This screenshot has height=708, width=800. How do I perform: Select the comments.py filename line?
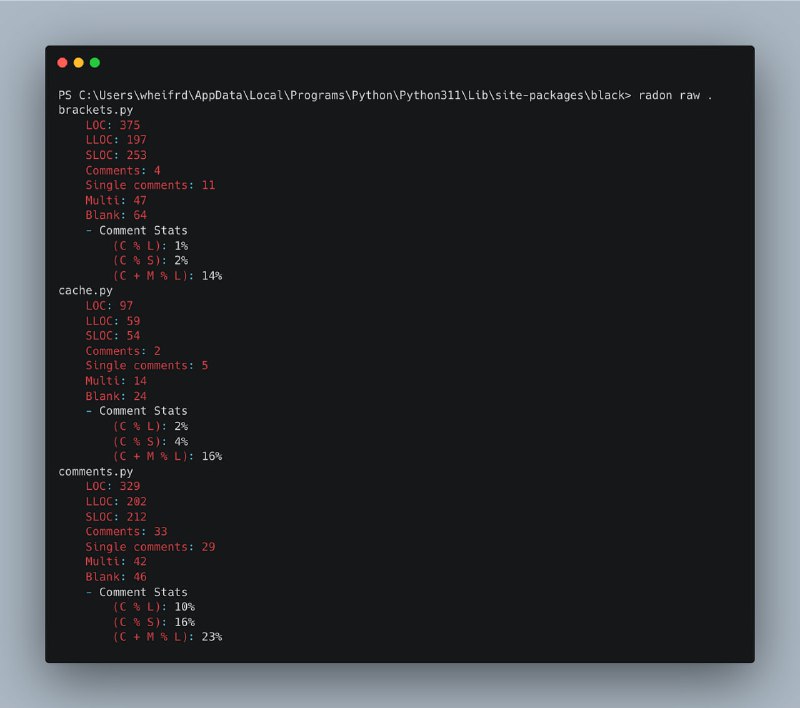96,472
